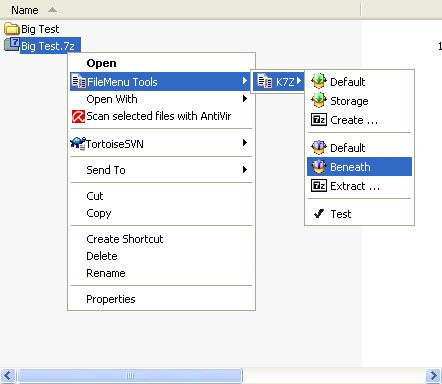Image resolution: width=442 pixels, height=384 pixels.
Task: Open Properties from the context menu
Action: point(162,299)
